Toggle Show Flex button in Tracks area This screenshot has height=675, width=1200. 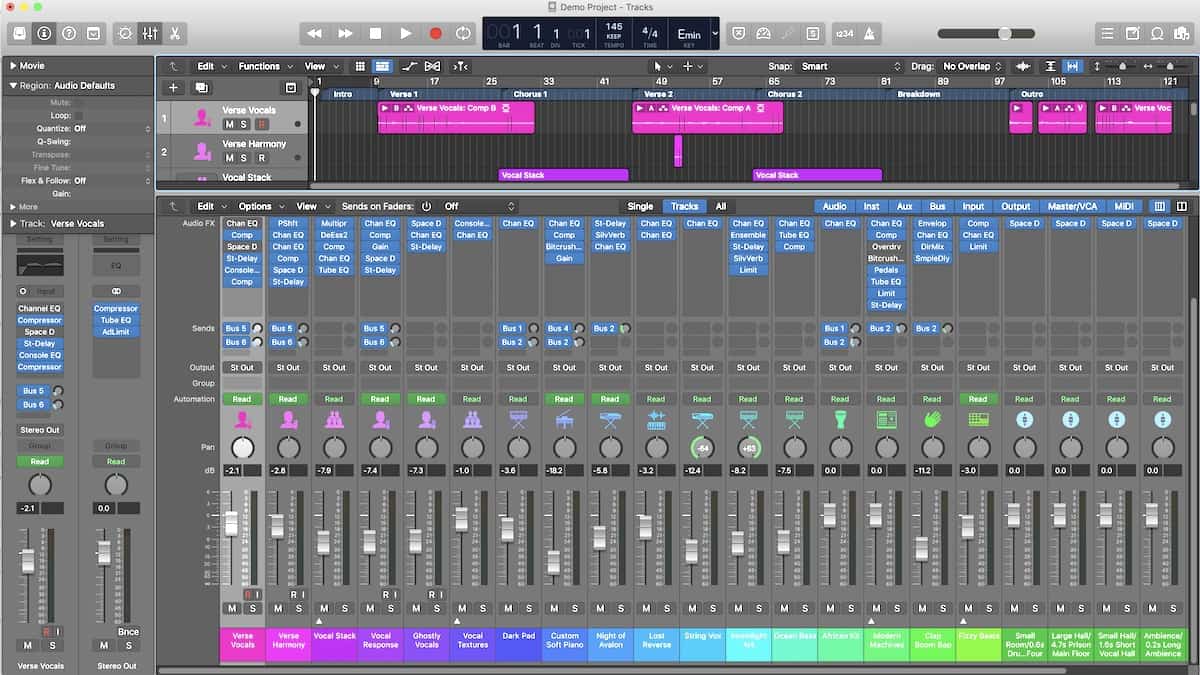coord(433,66)
